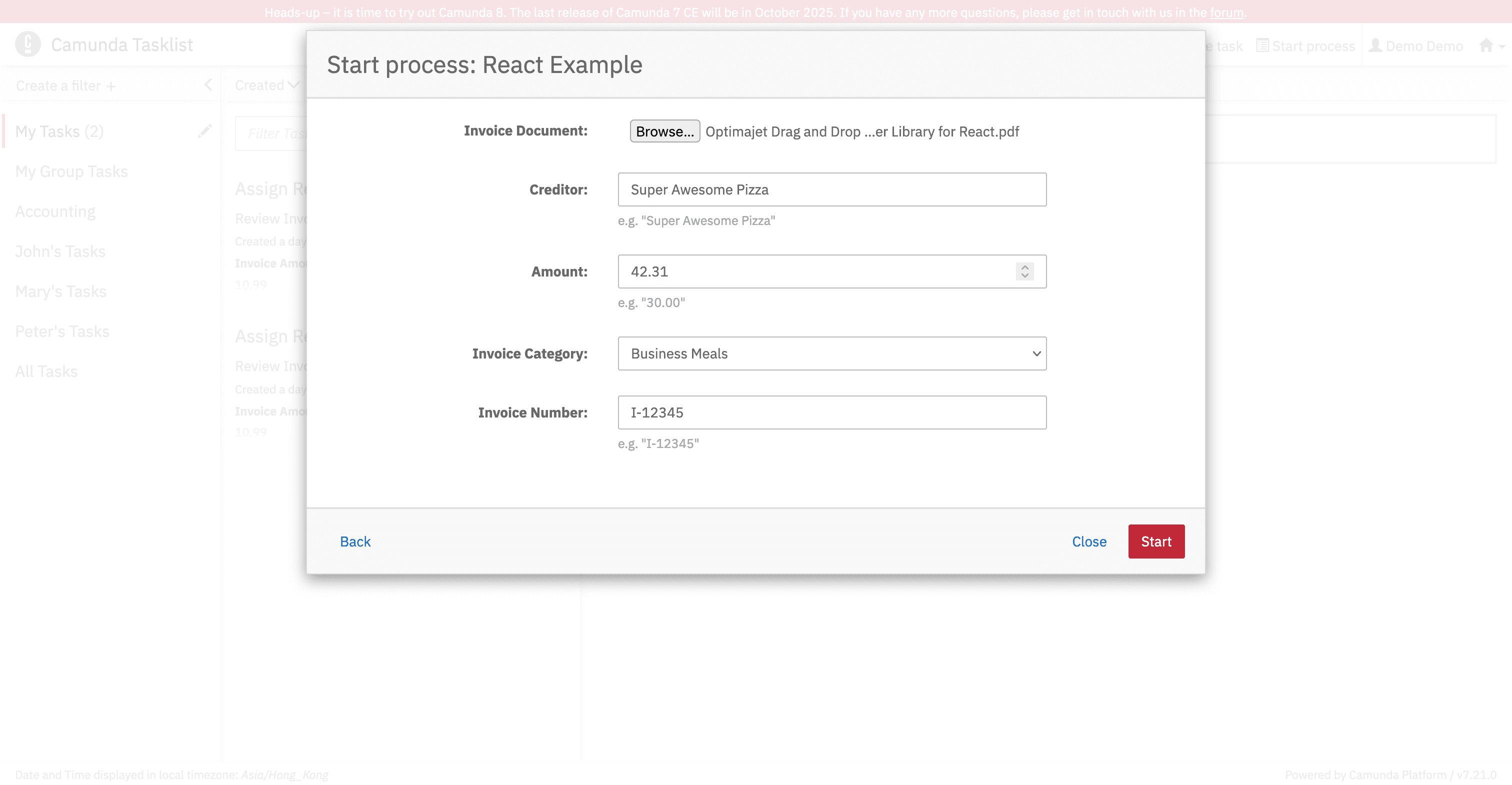Collapse the filter sidebar with the chevron
The image size is (1512, 785).
pyautogui.click(x=209, y=84)
